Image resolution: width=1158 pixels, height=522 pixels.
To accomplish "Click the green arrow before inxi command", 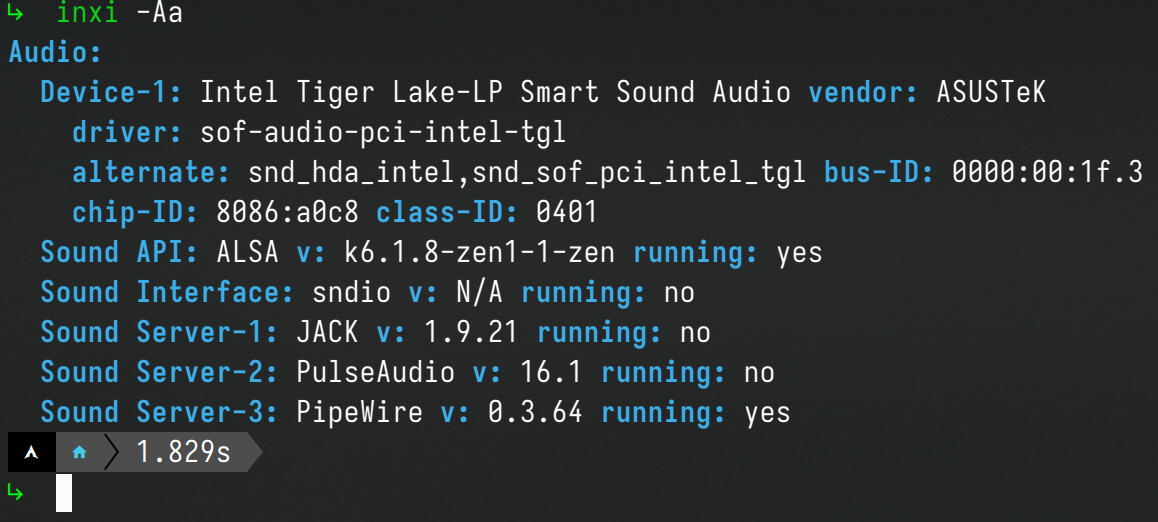I will point(15,13).
